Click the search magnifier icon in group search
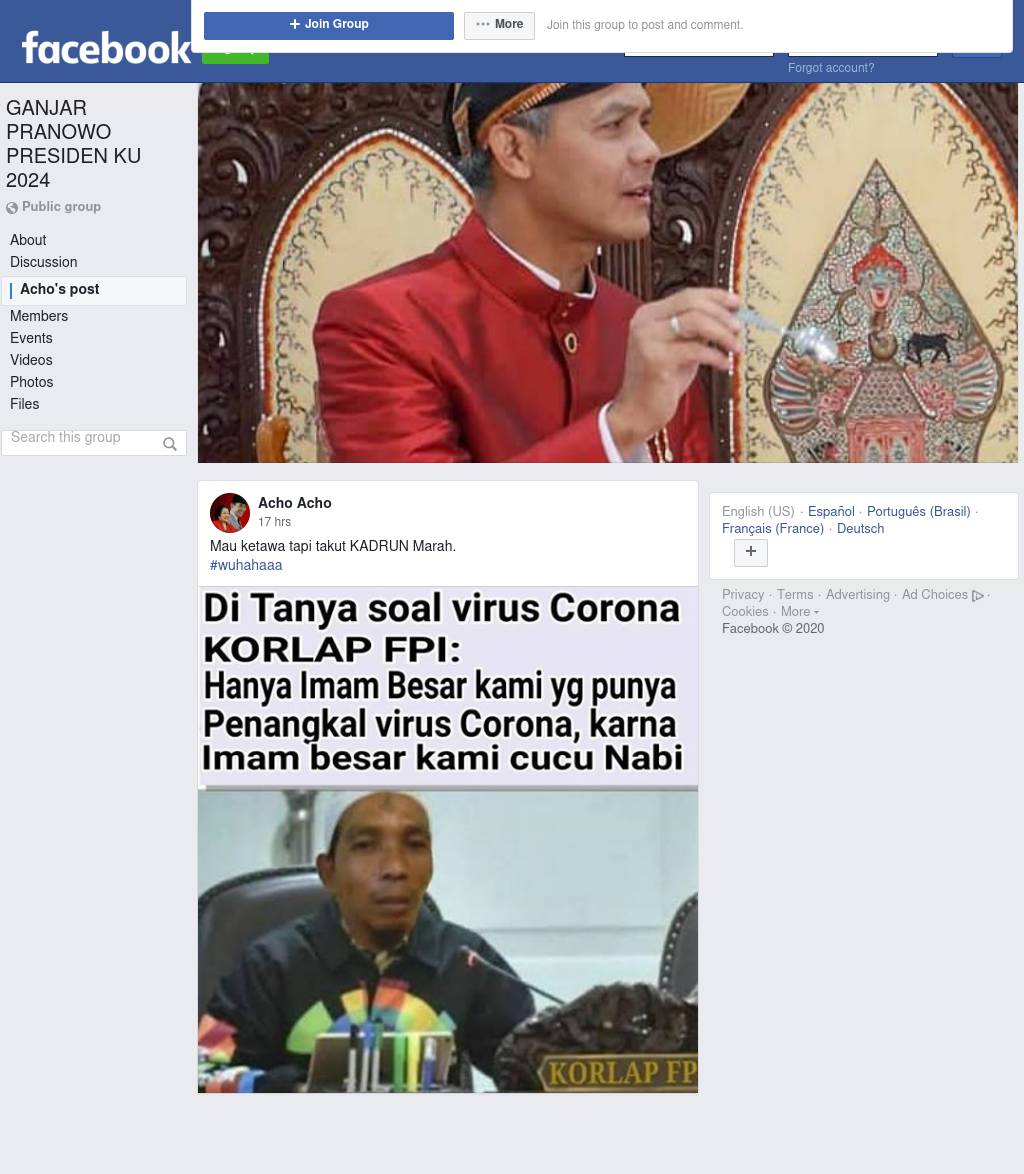The width and height of the screenshot is (1024, 1174). [x=170, y=444]
